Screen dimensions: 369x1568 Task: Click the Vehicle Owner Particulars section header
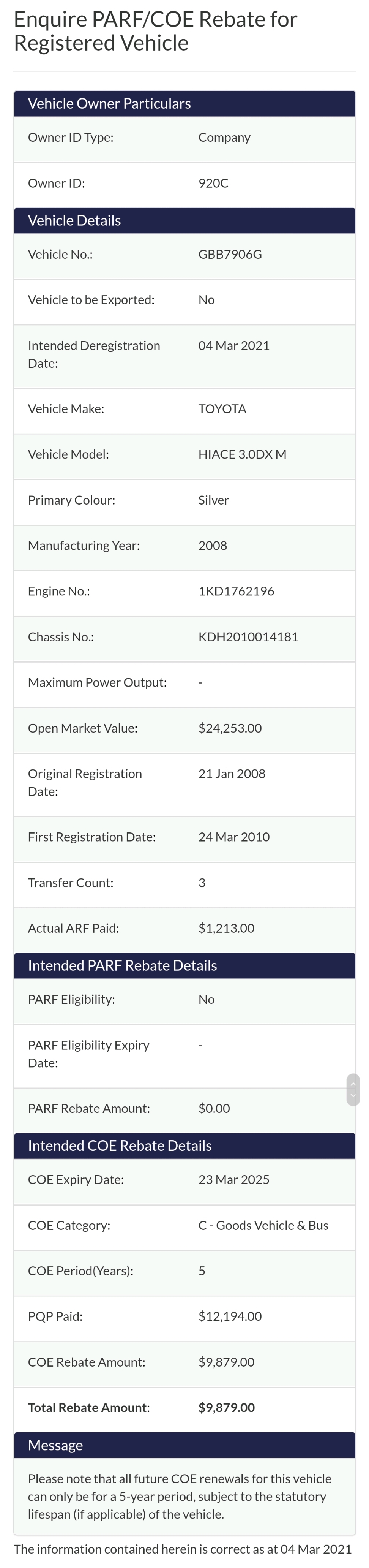[109, 103]
